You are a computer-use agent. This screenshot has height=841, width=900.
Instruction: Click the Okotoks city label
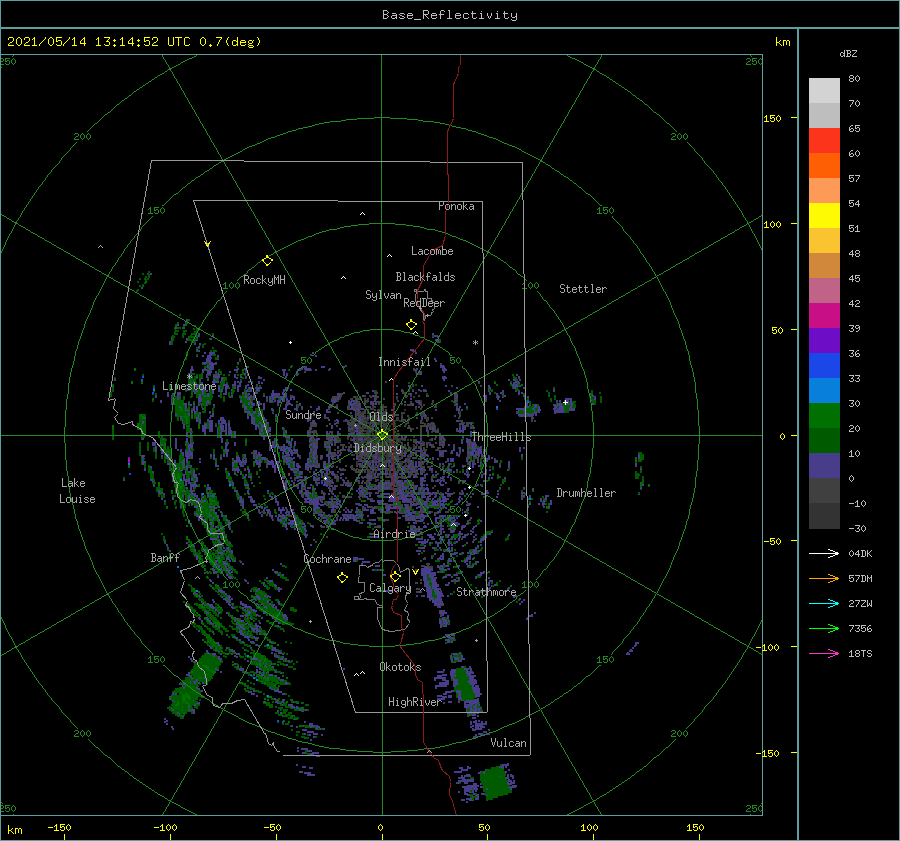click(400, 667)
